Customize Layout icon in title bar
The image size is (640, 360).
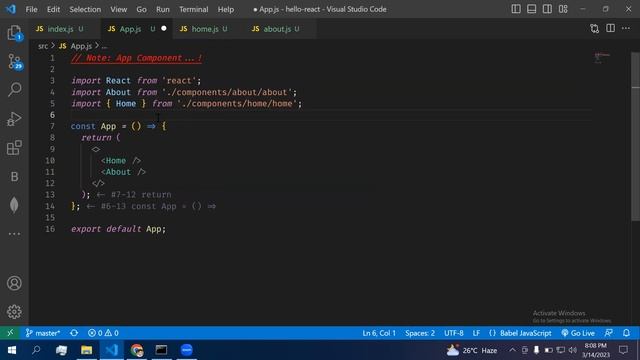pyautogui.click(x=563, y=9)
